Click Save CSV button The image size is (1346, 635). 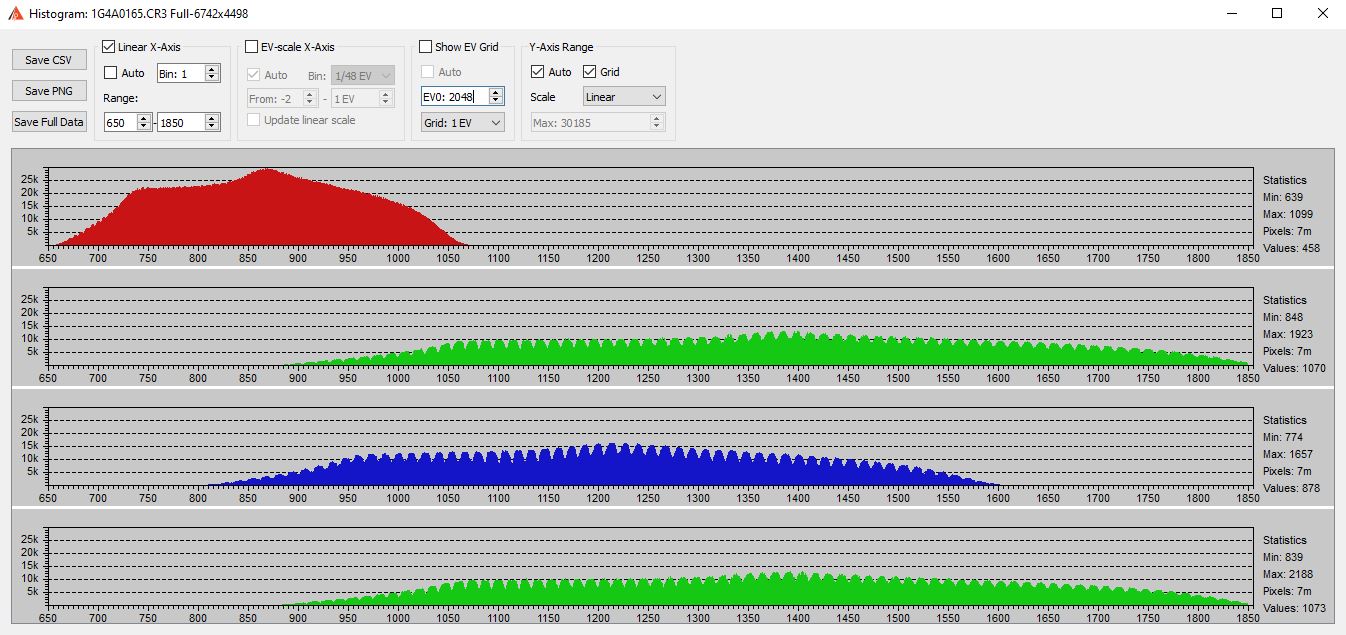coord(49,60)
